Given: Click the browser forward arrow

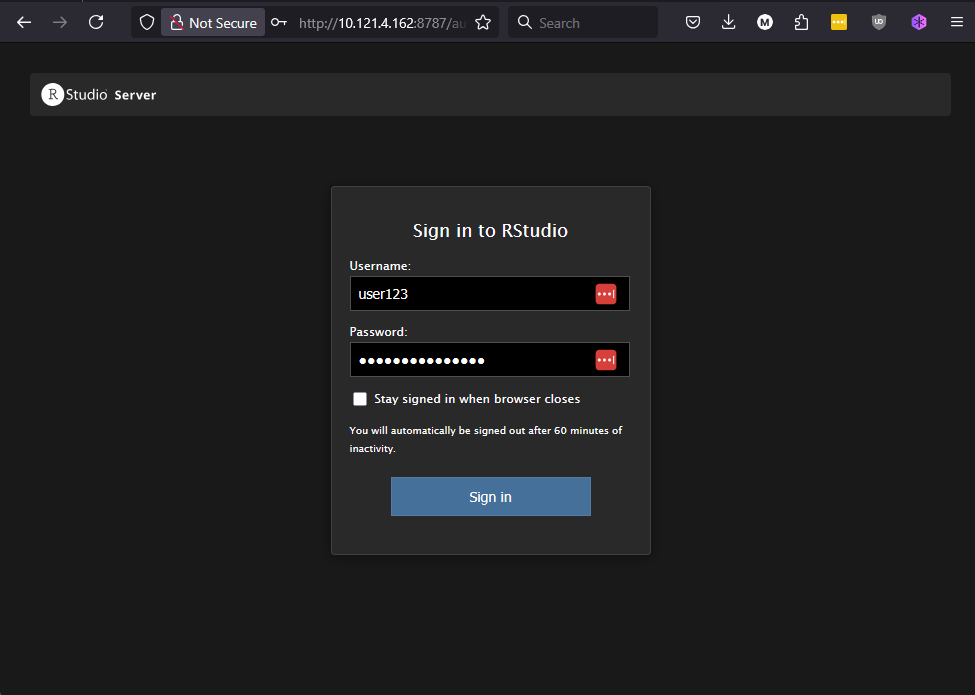Looking at the screenshot, I should click(60, 23).
